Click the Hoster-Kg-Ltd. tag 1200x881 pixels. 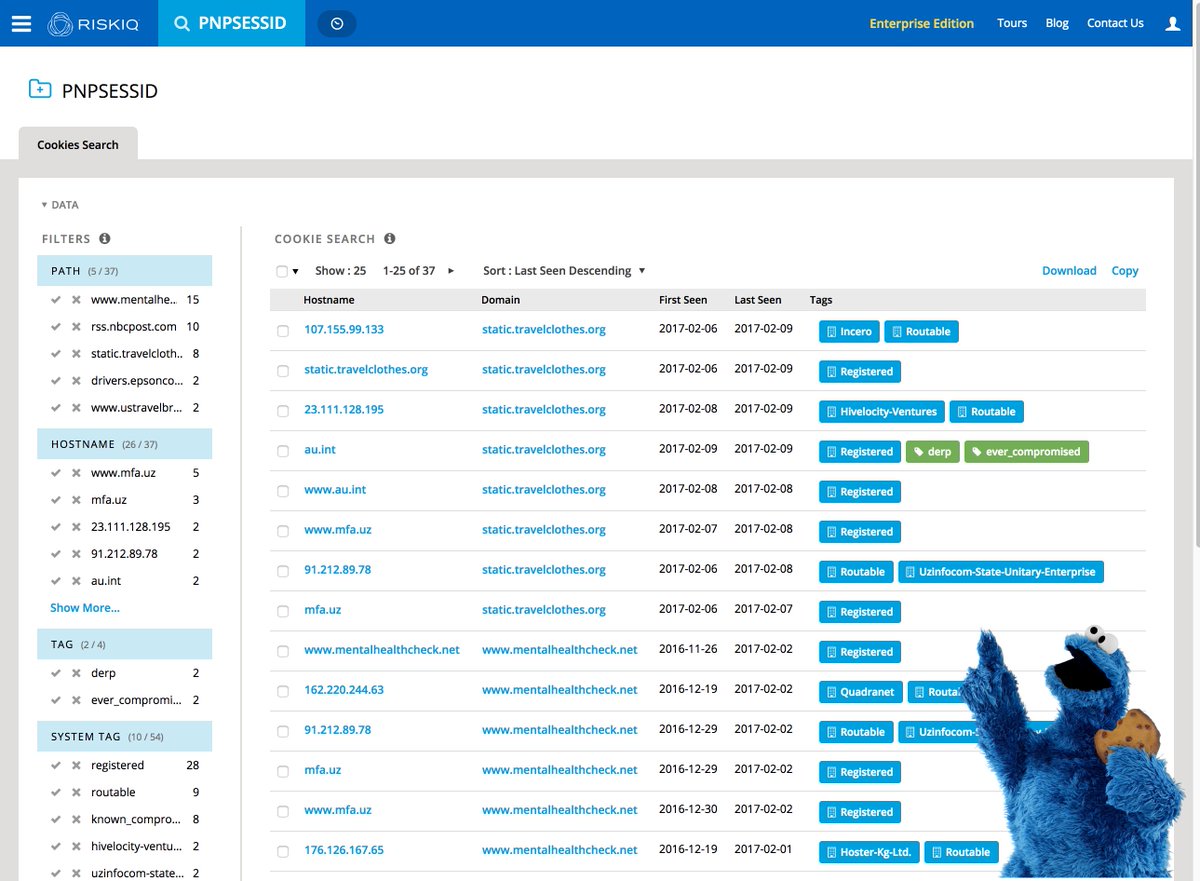(x=869, y=852)
